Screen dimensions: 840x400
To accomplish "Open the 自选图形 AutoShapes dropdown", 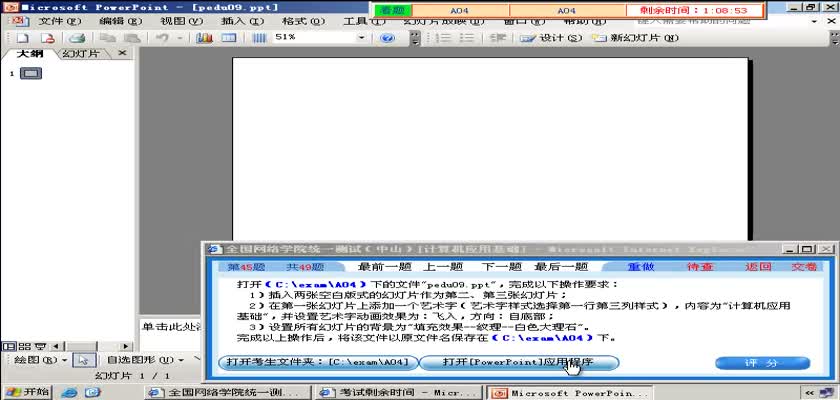I will coord(145,360).
